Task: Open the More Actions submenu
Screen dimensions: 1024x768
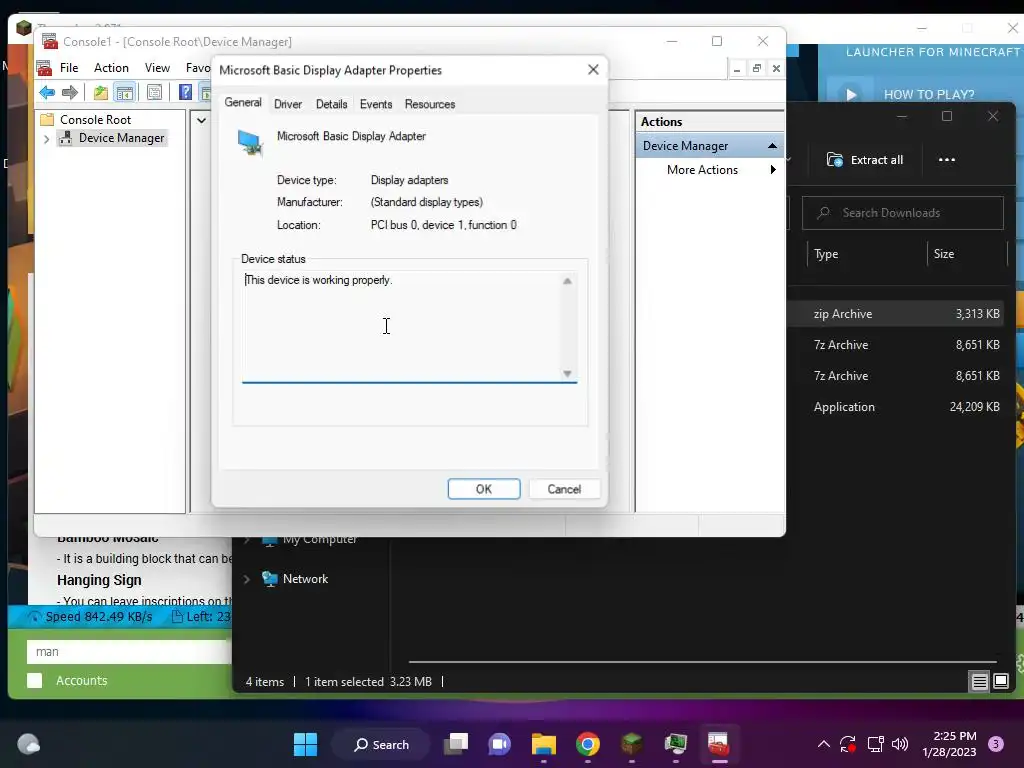Action: (x=710, y=170)
